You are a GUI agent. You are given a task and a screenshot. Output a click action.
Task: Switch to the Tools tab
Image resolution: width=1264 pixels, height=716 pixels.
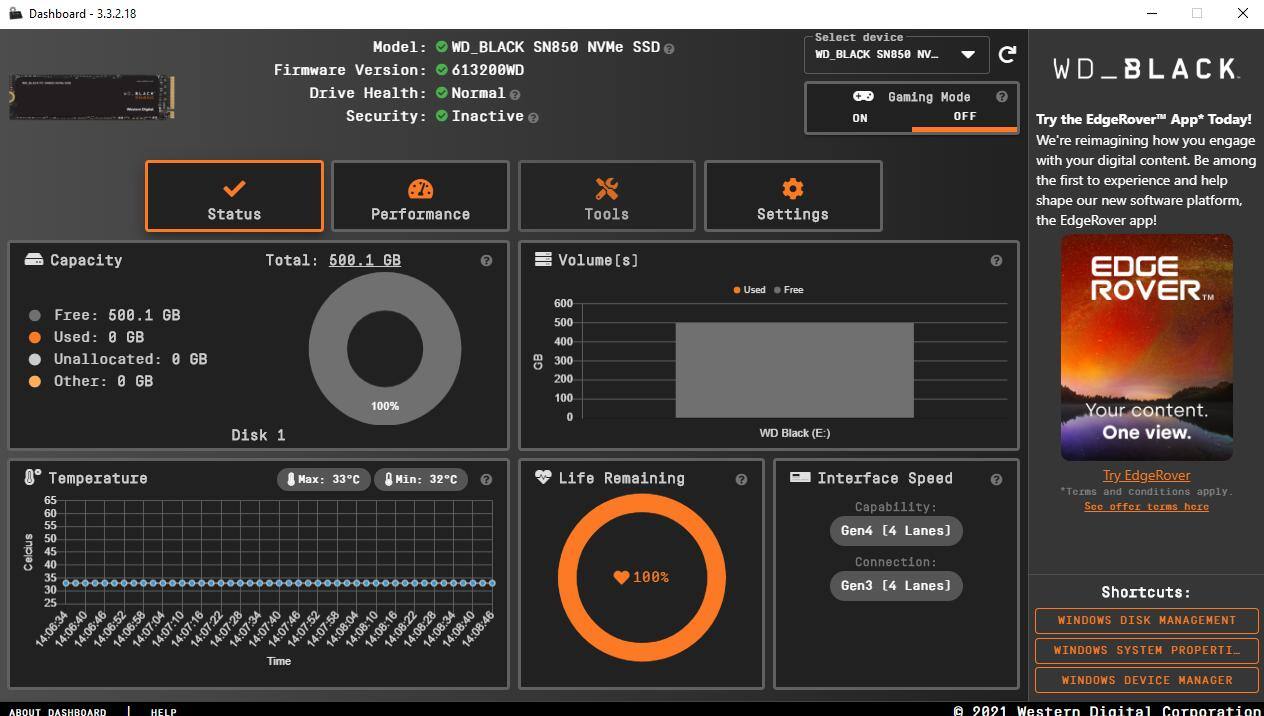coord(606,197)
